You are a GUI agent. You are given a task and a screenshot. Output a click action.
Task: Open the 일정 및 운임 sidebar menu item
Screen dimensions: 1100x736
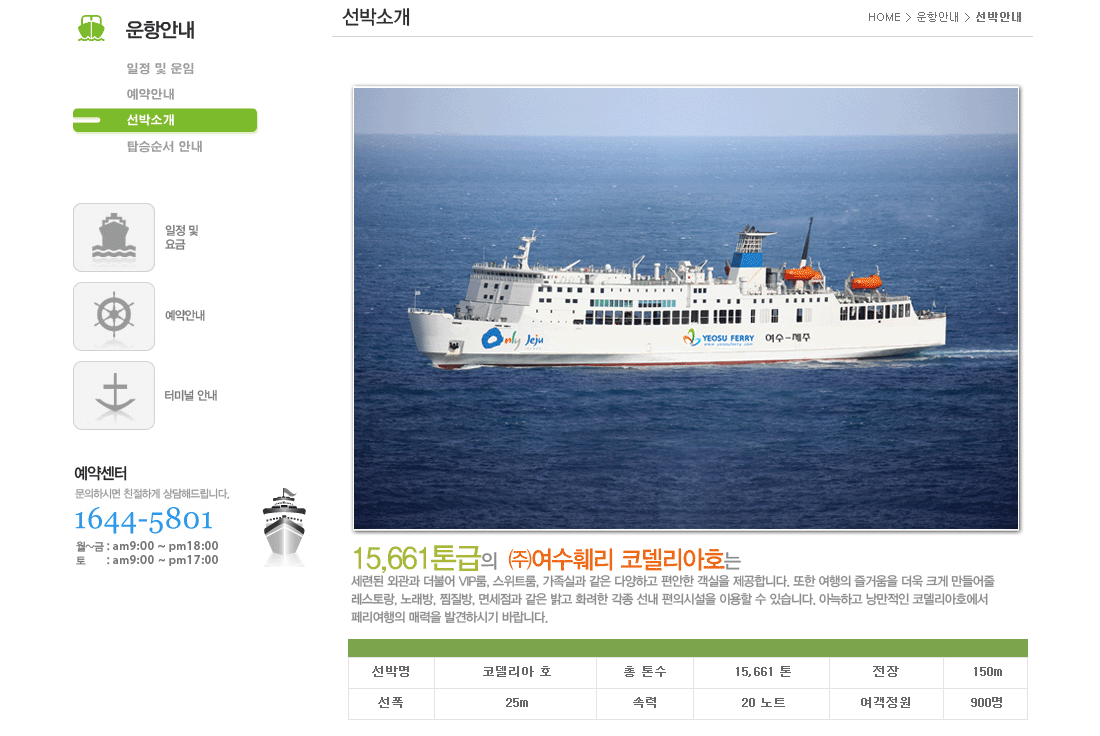click(x=161, y=68)
